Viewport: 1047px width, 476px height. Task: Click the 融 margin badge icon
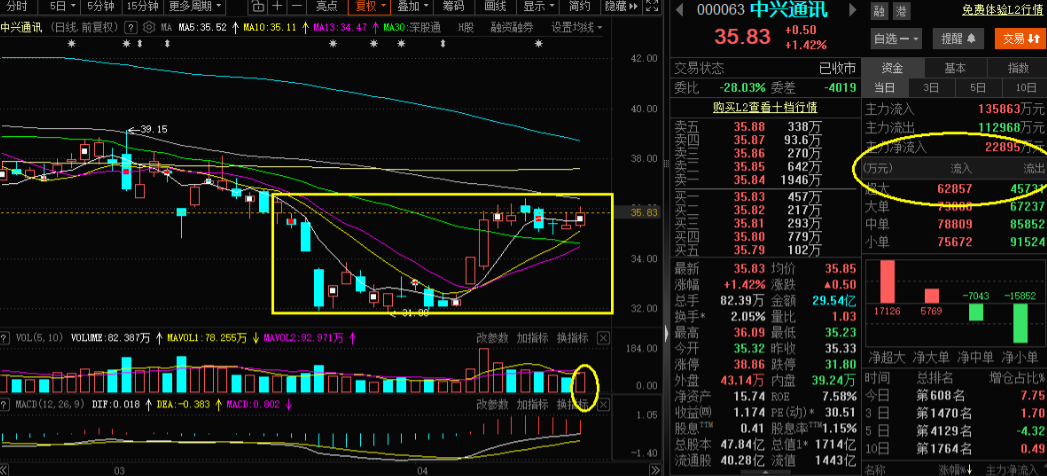[x=879, y=11]
